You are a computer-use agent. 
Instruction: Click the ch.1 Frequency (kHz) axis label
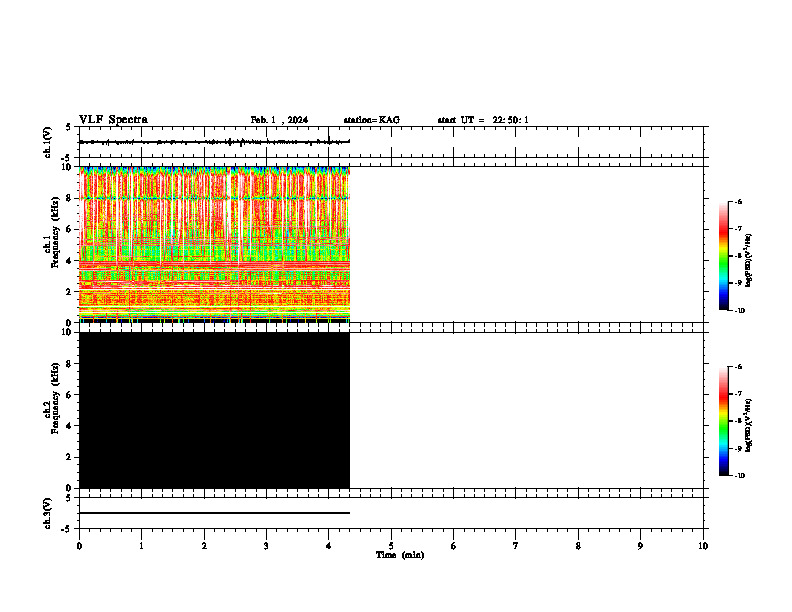51,232
